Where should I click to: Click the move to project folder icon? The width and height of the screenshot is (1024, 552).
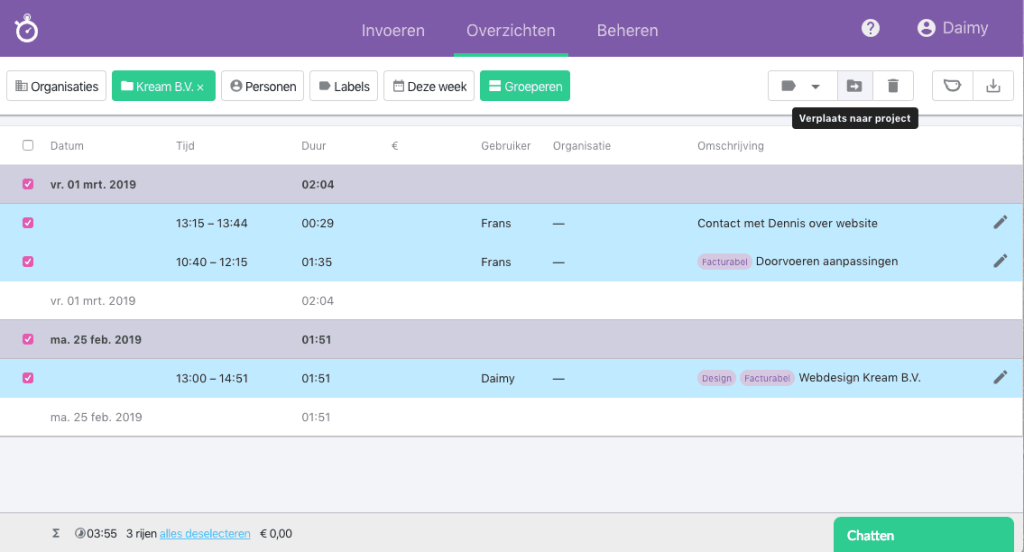click(854, 86)
